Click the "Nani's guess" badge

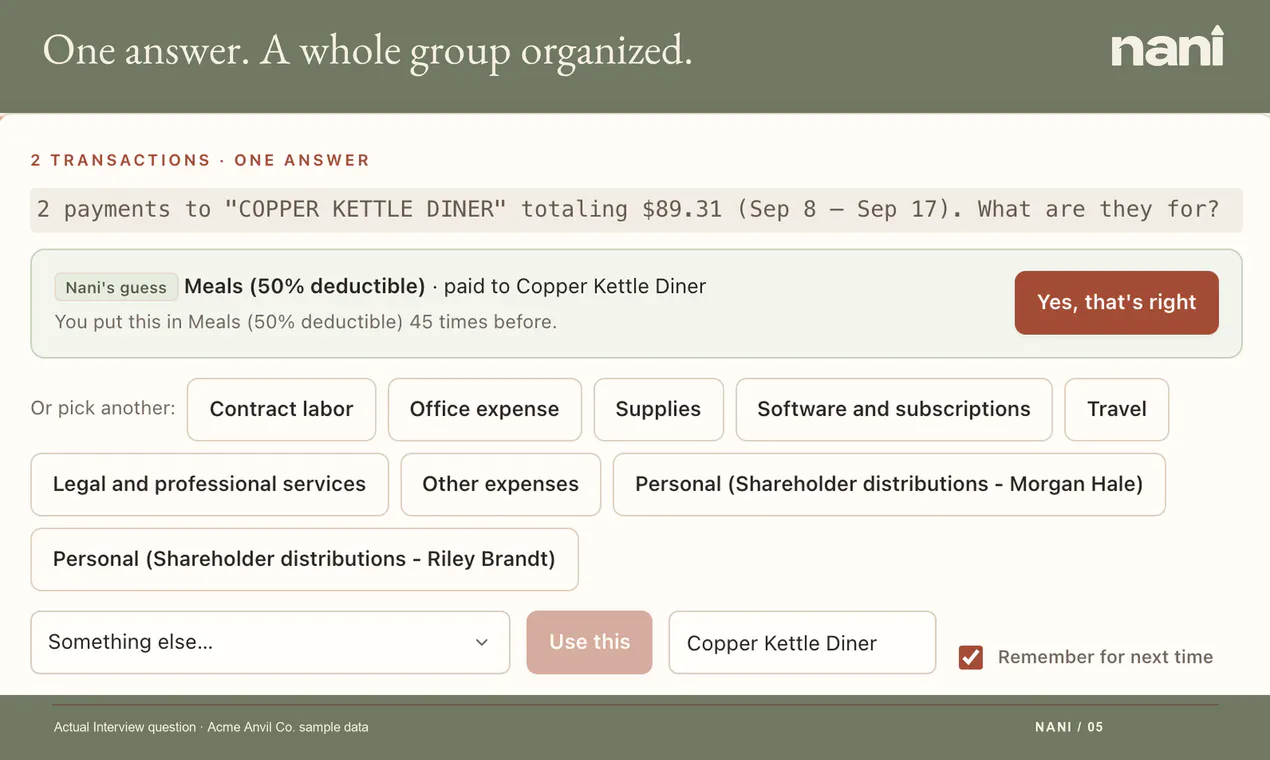coord(116,287)
